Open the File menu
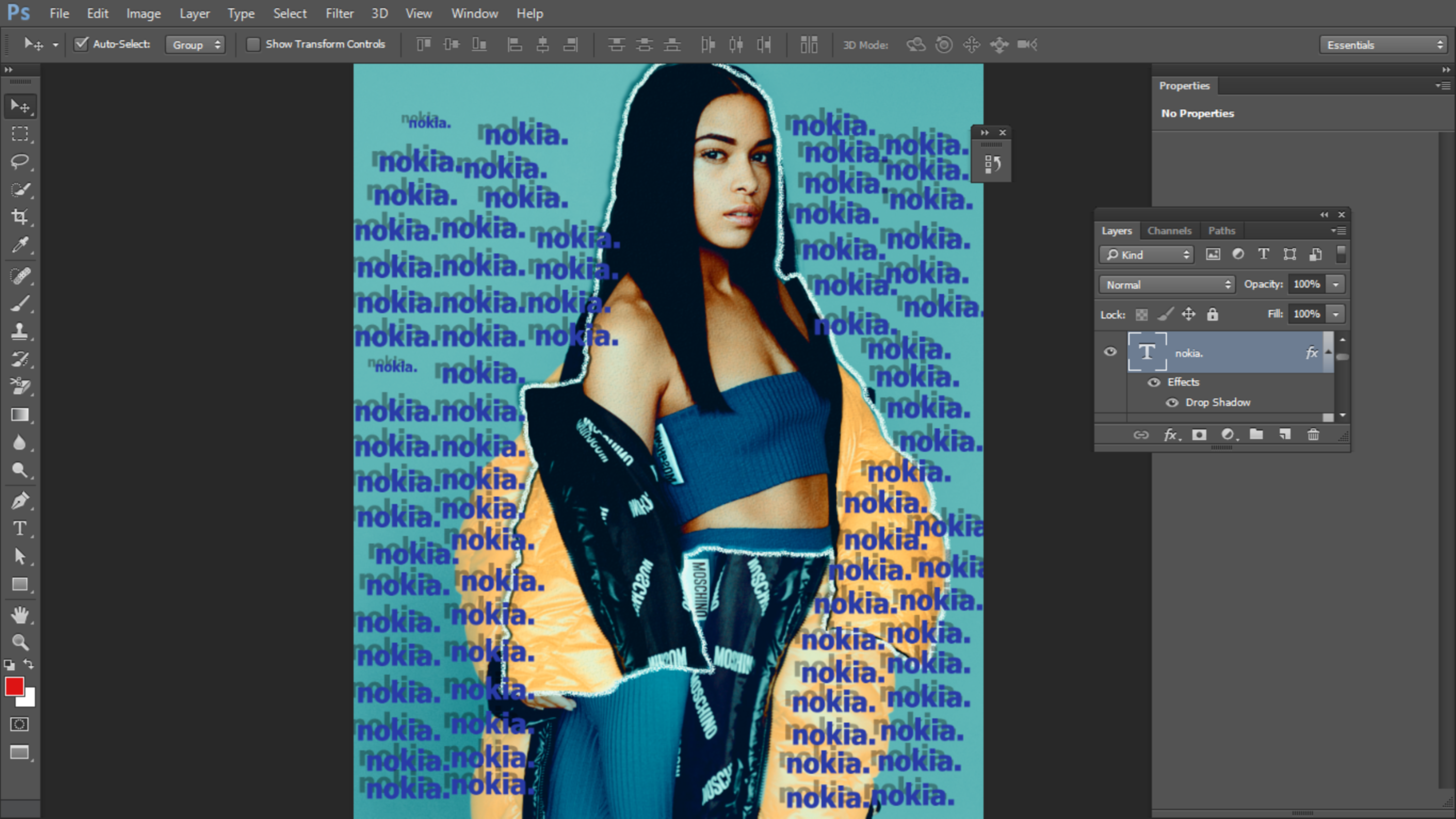This screenshot has height=819, width=1456. pos(59,14)
